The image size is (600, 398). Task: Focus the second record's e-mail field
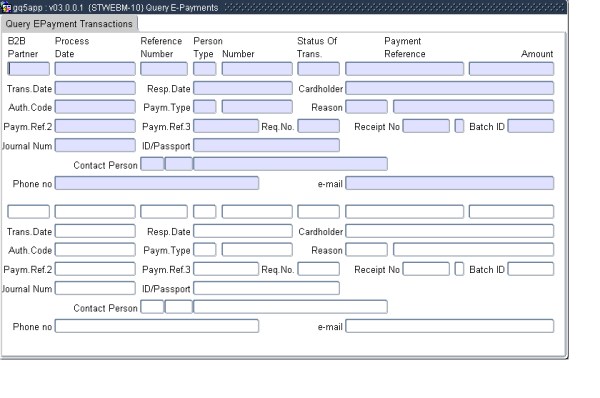point(450,326)
